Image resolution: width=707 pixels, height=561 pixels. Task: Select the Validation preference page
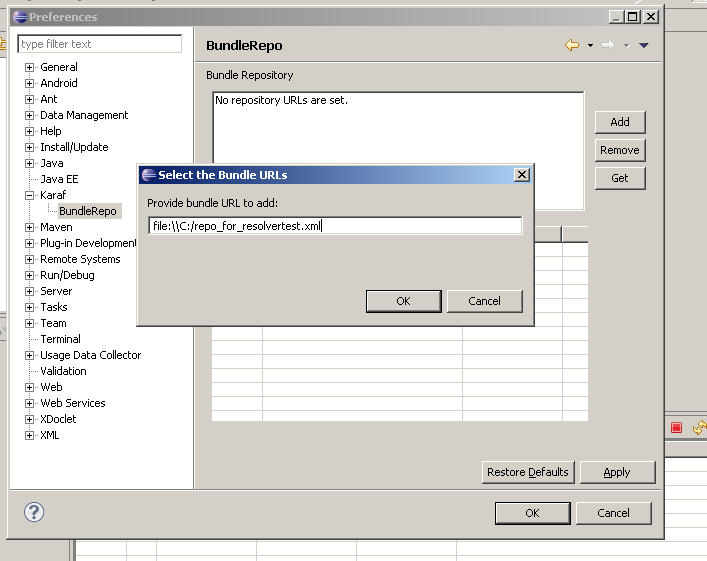63,371
